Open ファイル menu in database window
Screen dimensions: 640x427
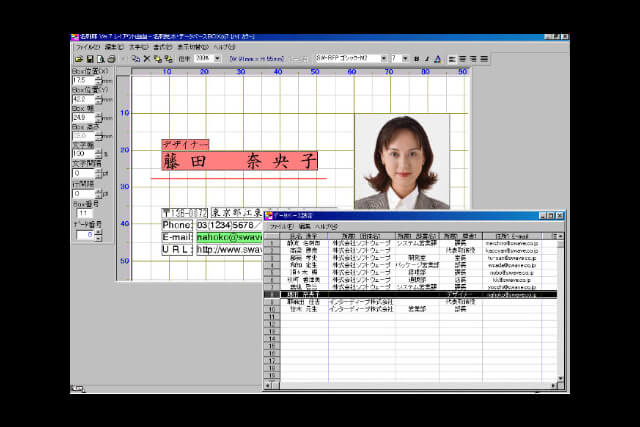(282, 226)
